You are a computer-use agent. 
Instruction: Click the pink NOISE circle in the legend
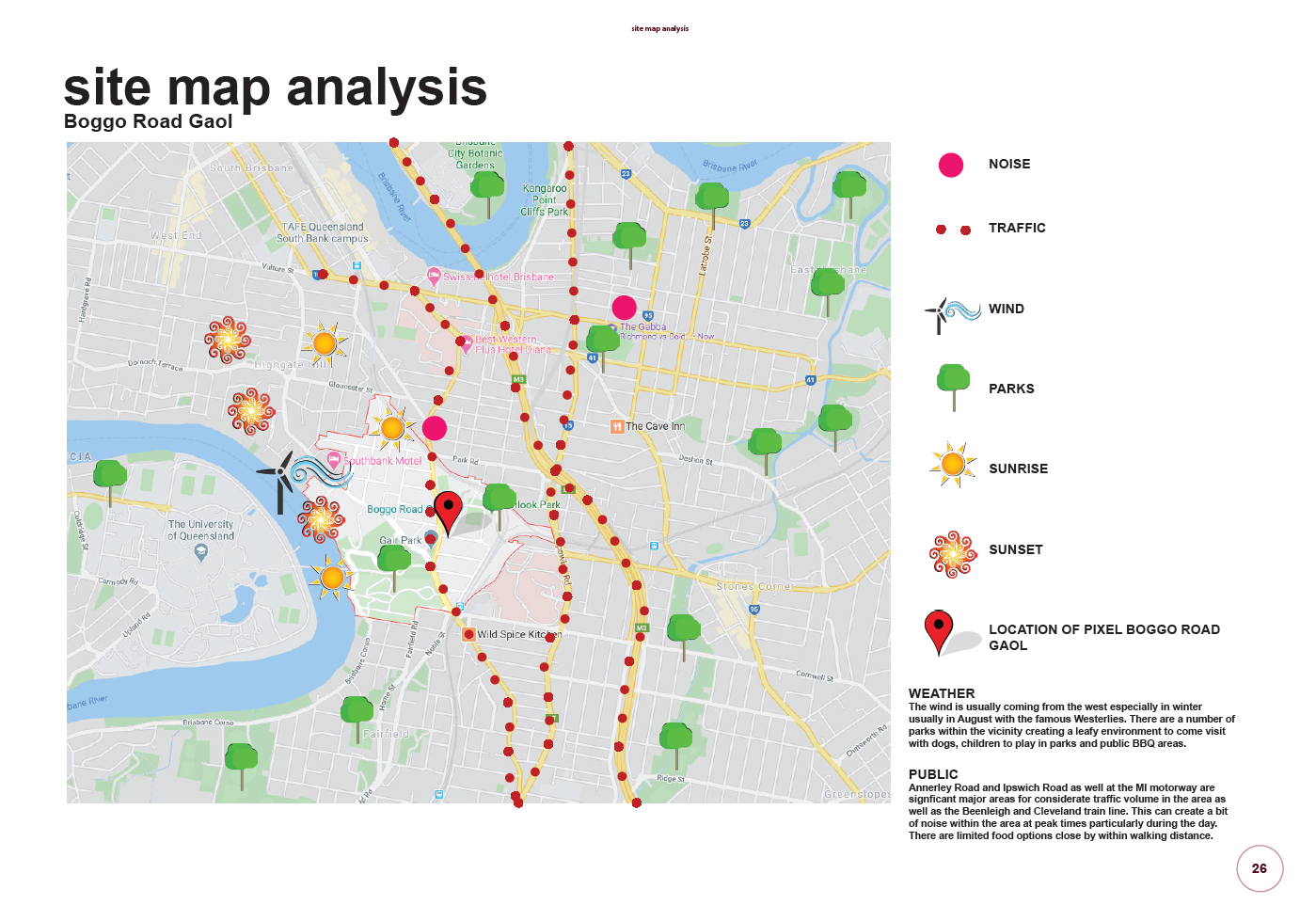(x=951, y=166)
